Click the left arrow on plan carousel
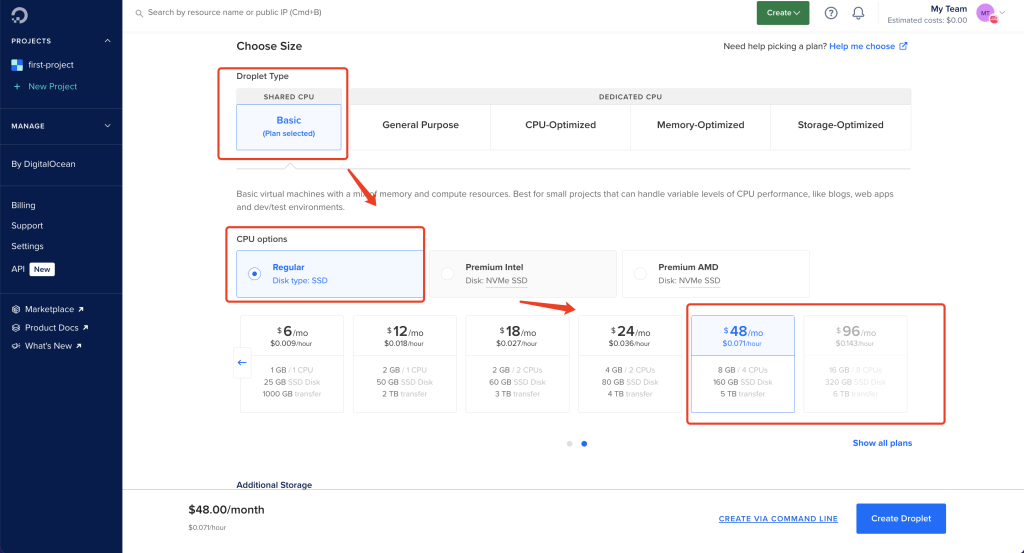This screenshot has height=553, width=1024. coord(242,362)
